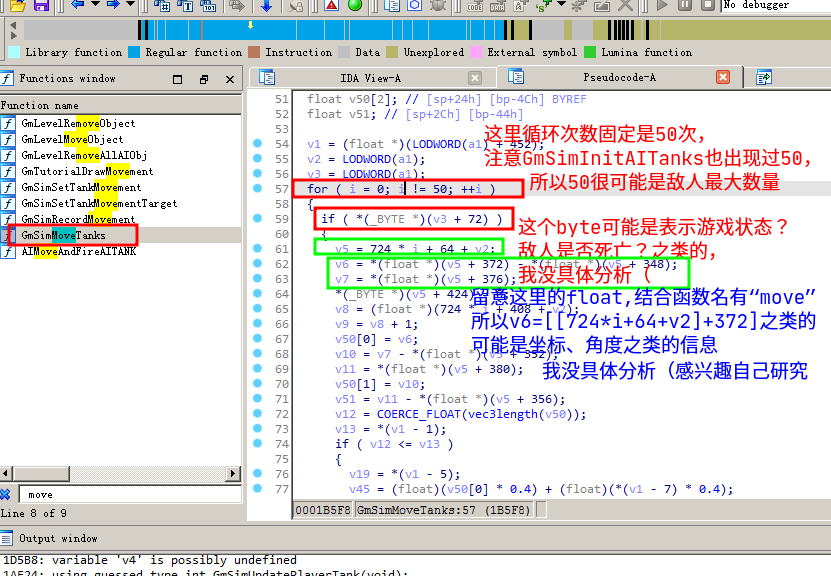Undefine item with the X toolbar icon
831x576 pixels.
(625, 5)
